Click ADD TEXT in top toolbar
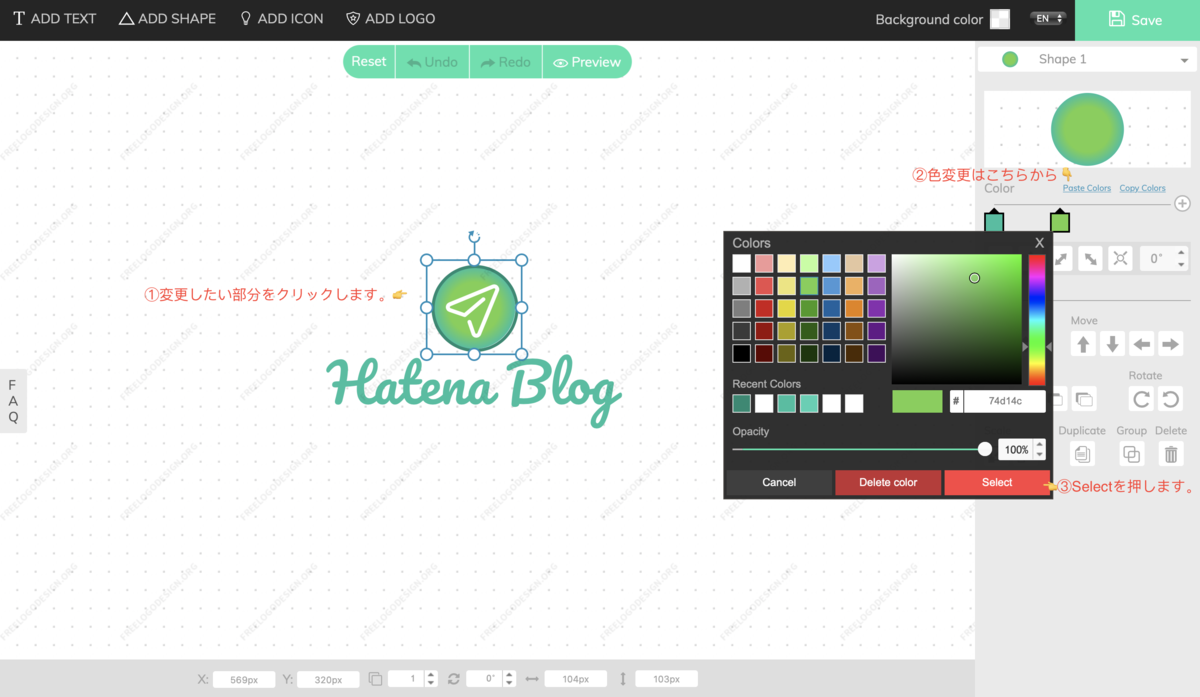 [55, 19]
